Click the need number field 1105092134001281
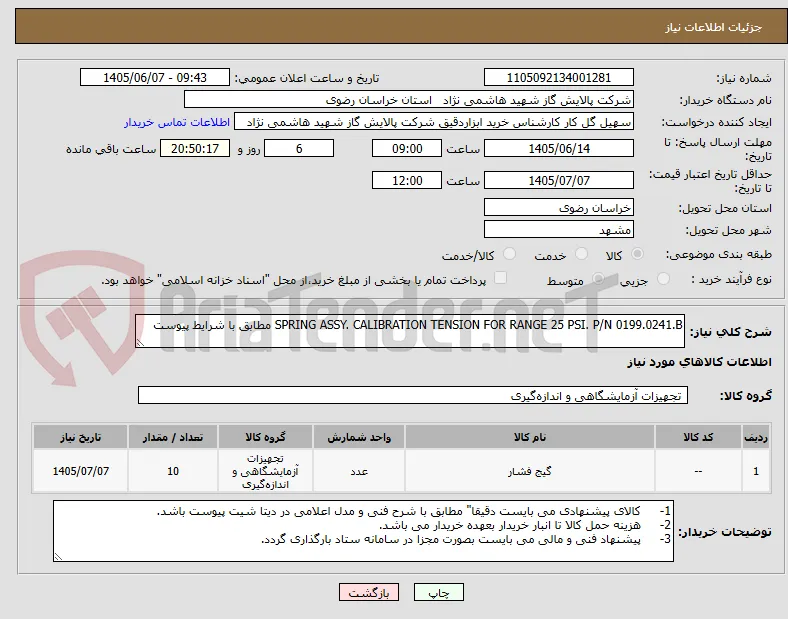The image size is (788, 619). (x=558, y=78)
